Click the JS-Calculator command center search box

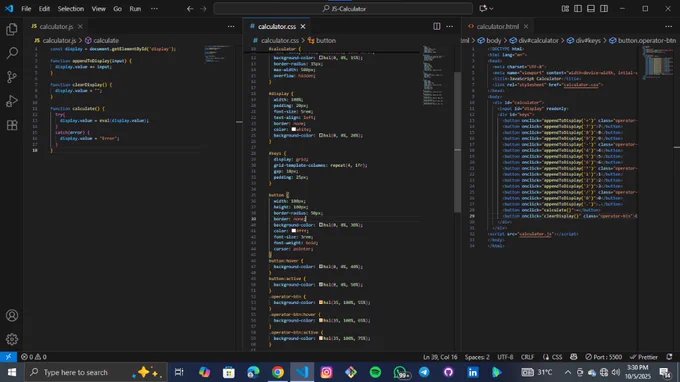pos(343,9)
